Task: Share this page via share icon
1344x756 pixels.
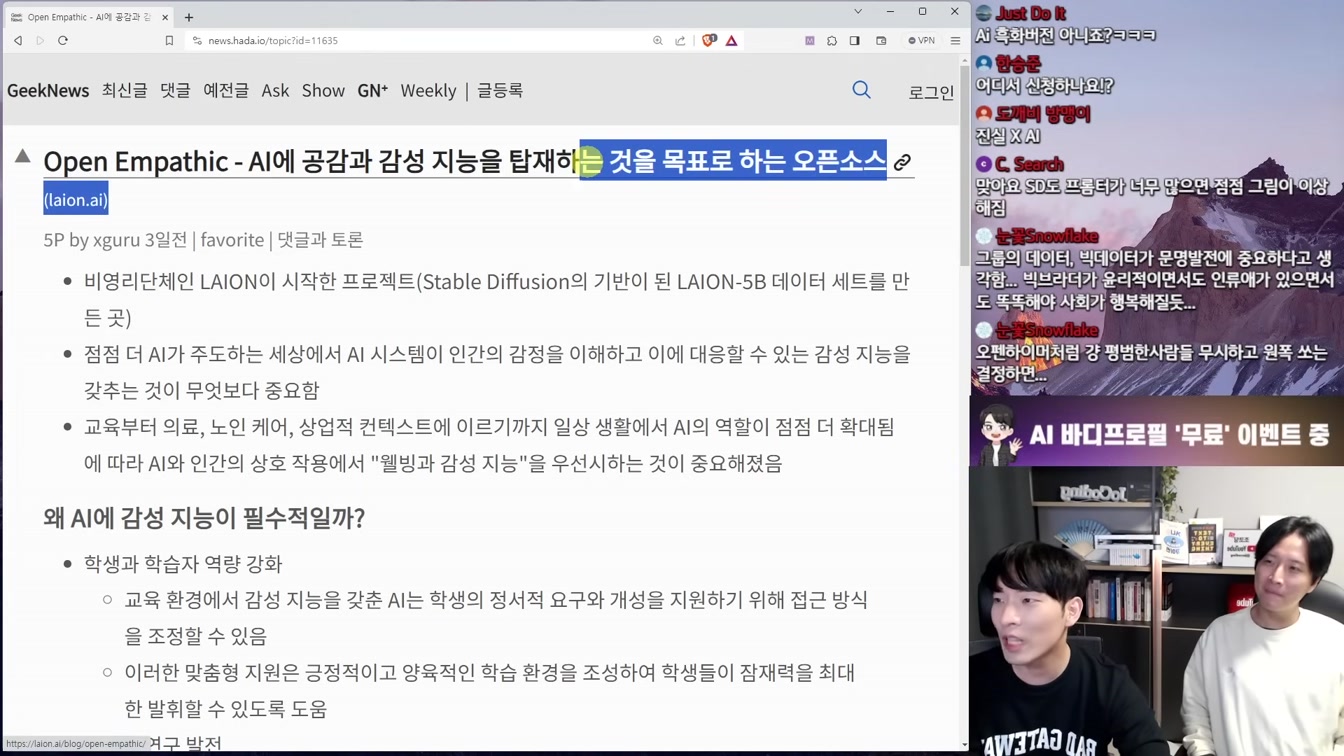Action: [680, 41]
